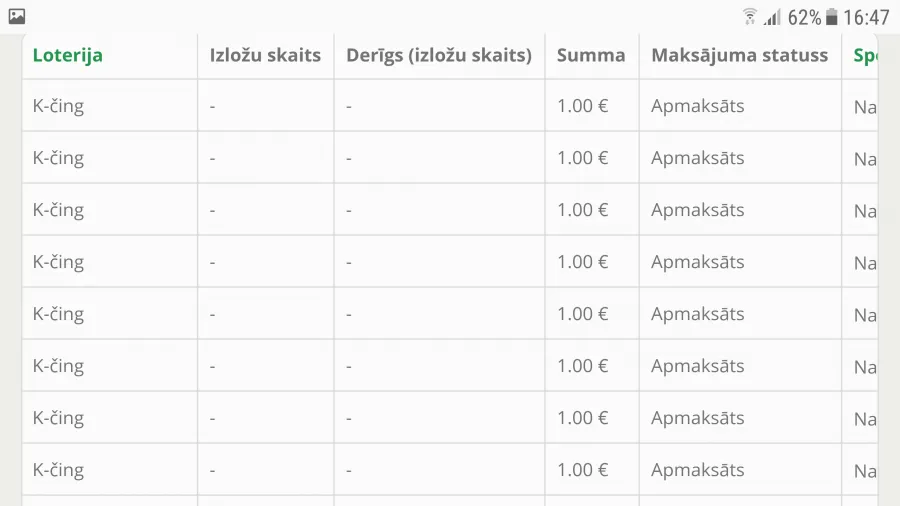Tap the 1.00 € amount in the first row
The height and width of the screenshot is (506, 900).
[583, 106]
